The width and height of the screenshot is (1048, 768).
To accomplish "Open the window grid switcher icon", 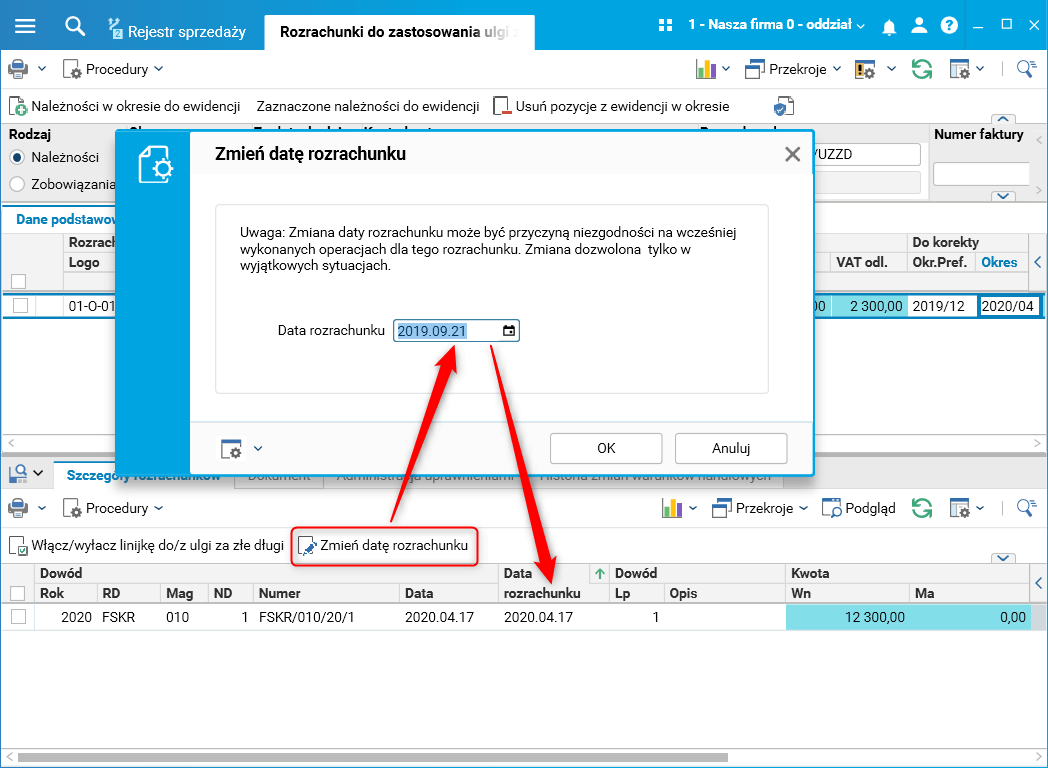I will click(x=665, y=25).
